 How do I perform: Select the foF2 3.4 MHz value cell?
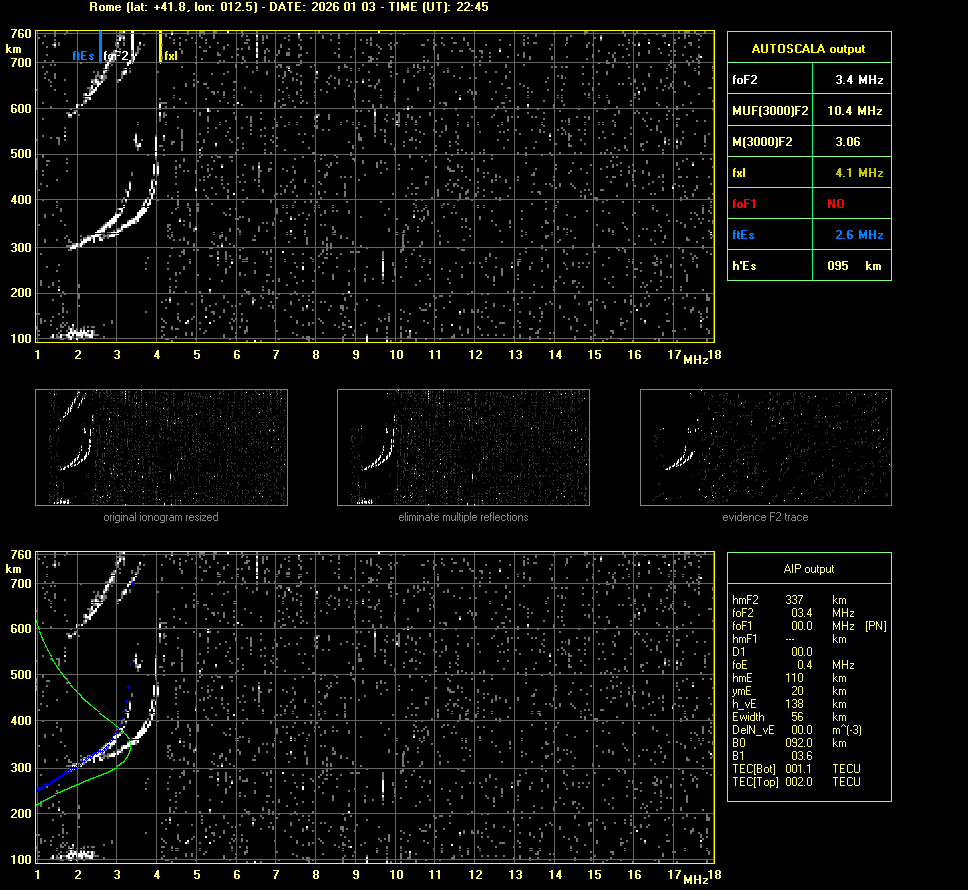point(859,79)
